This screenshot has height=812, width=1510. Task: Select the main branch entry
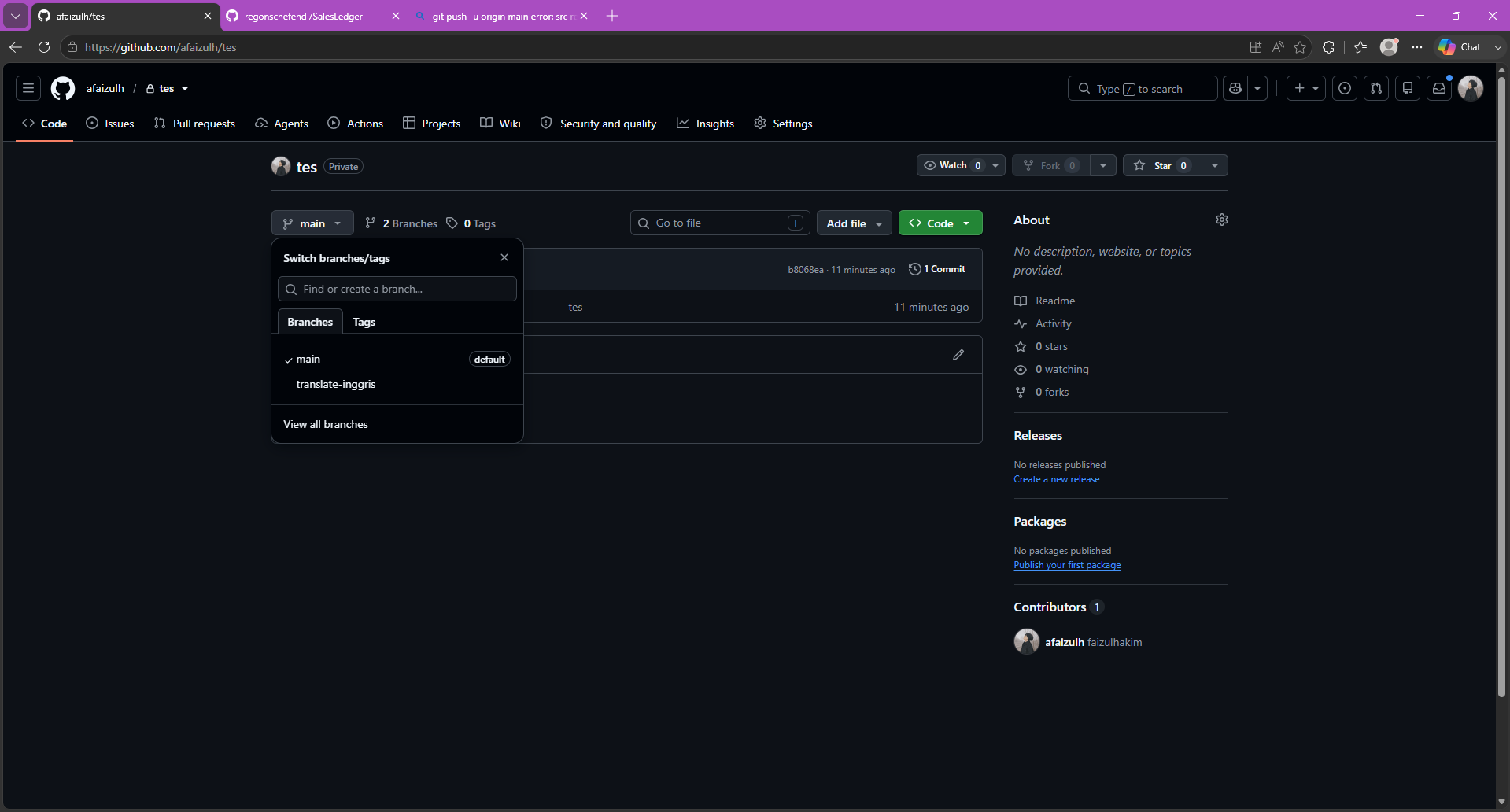tap(397, 359)
